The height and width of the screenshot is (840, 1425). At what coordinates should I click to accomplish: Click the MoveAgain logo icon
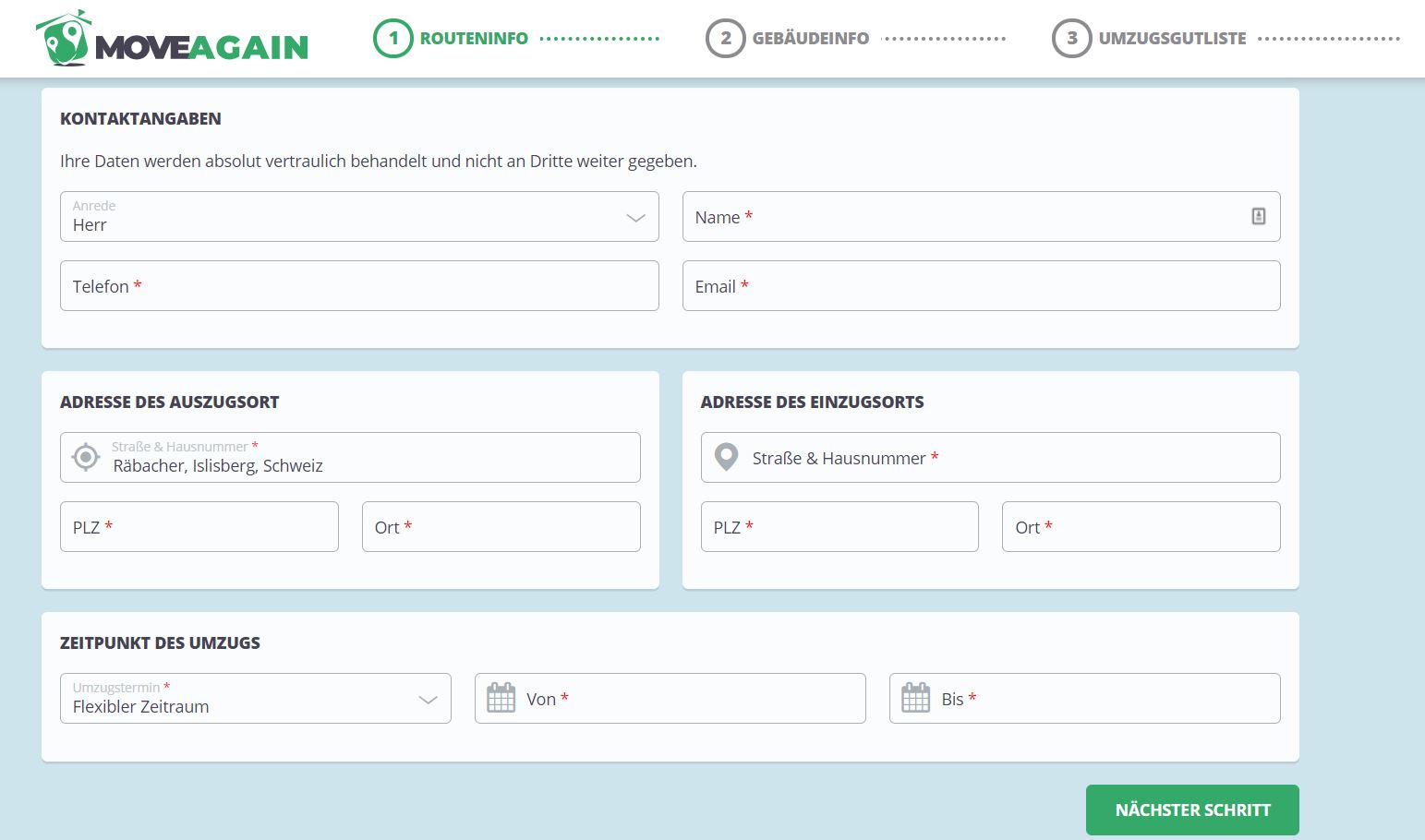63,39
